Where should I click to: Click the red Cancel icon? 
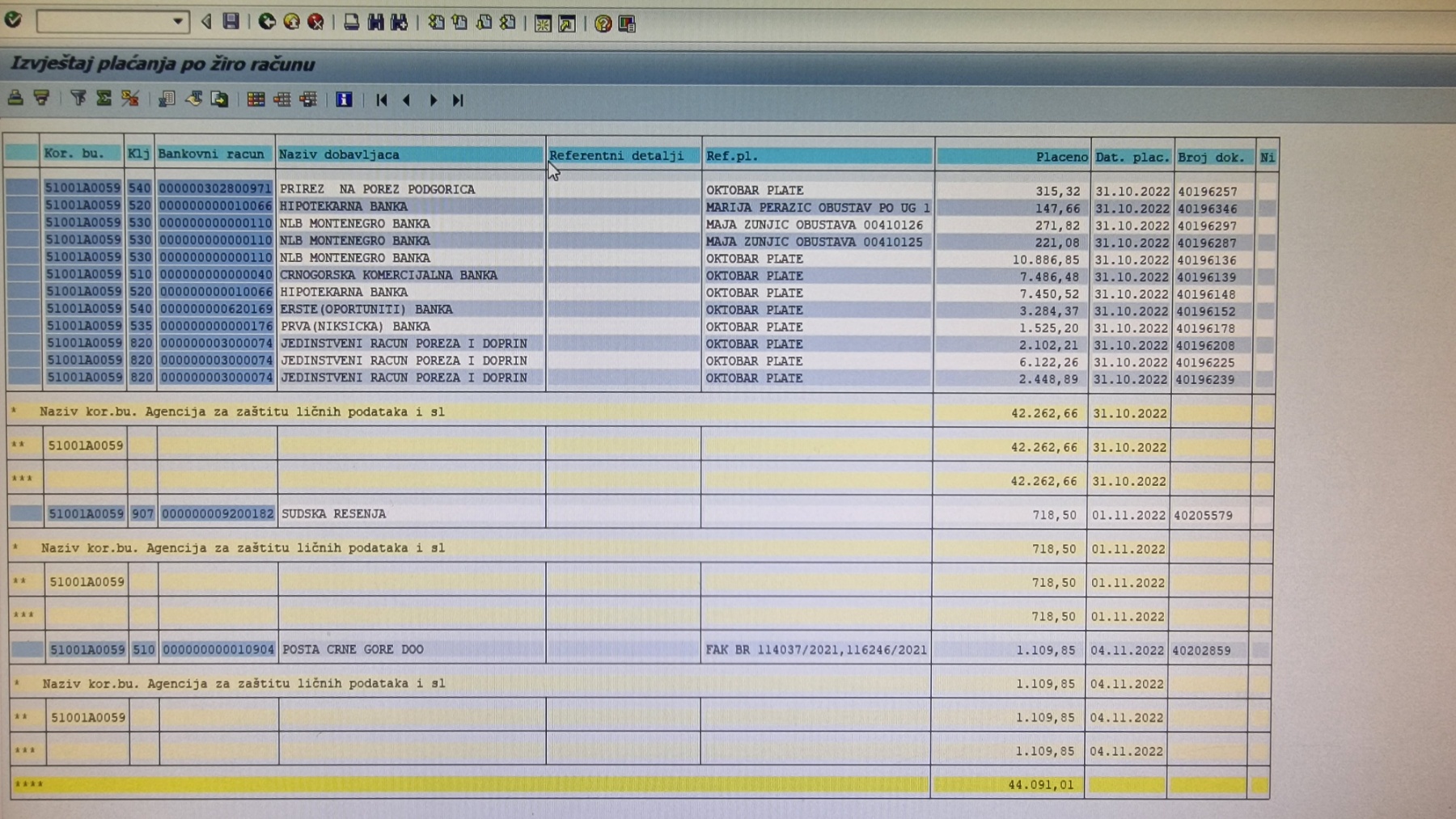pyautogui.click(x=316, y=23)
